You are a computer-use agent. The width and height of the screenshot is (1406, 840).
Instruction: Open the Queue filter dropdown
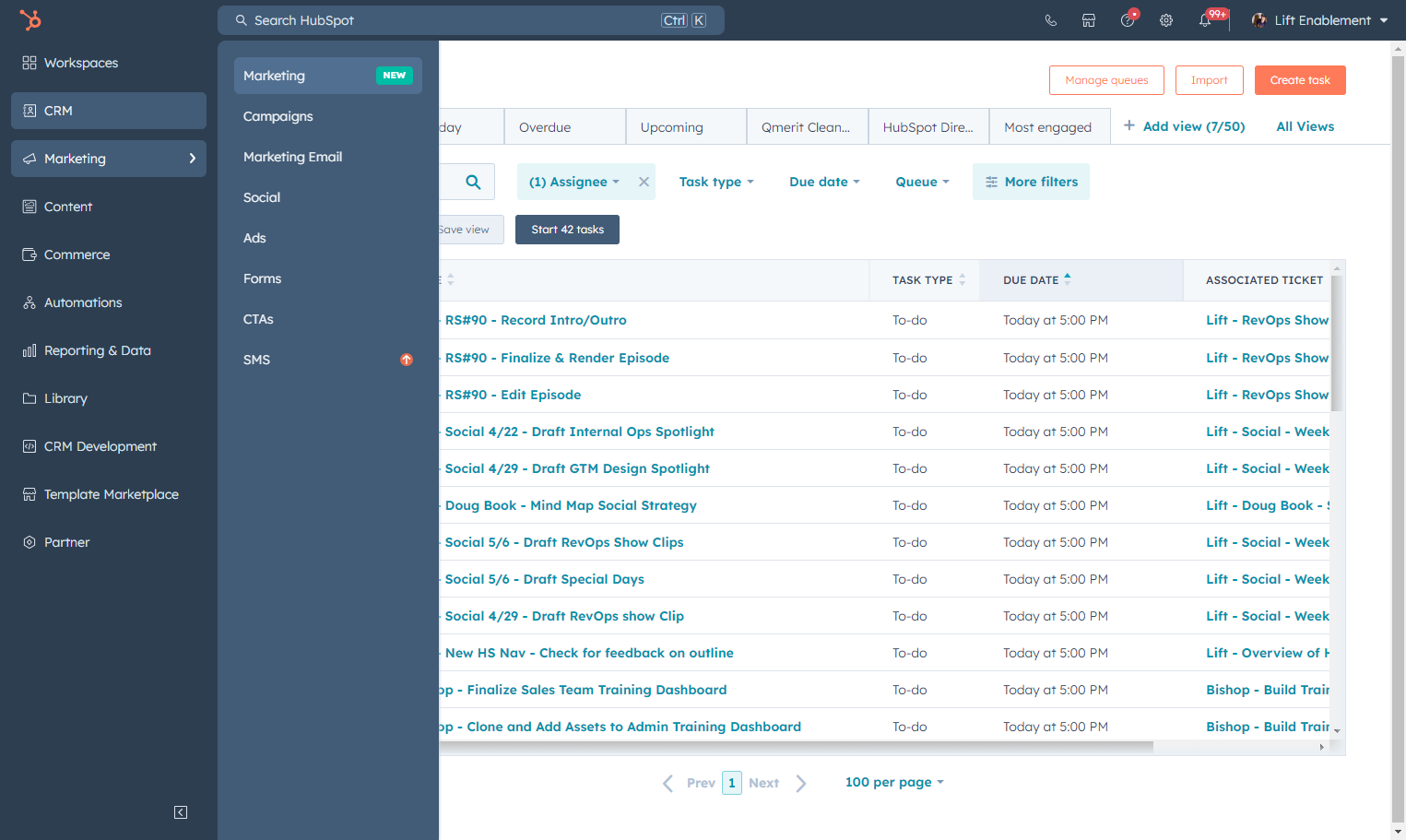click(922, 182)
